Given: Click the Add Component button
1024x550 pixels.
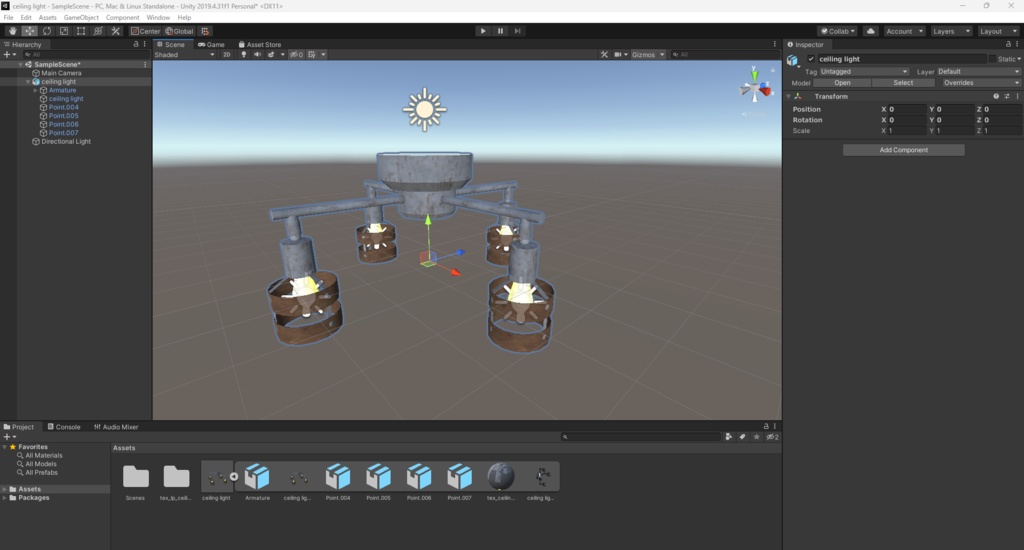Looking at the screenshot, I should [x=903, y=150].
